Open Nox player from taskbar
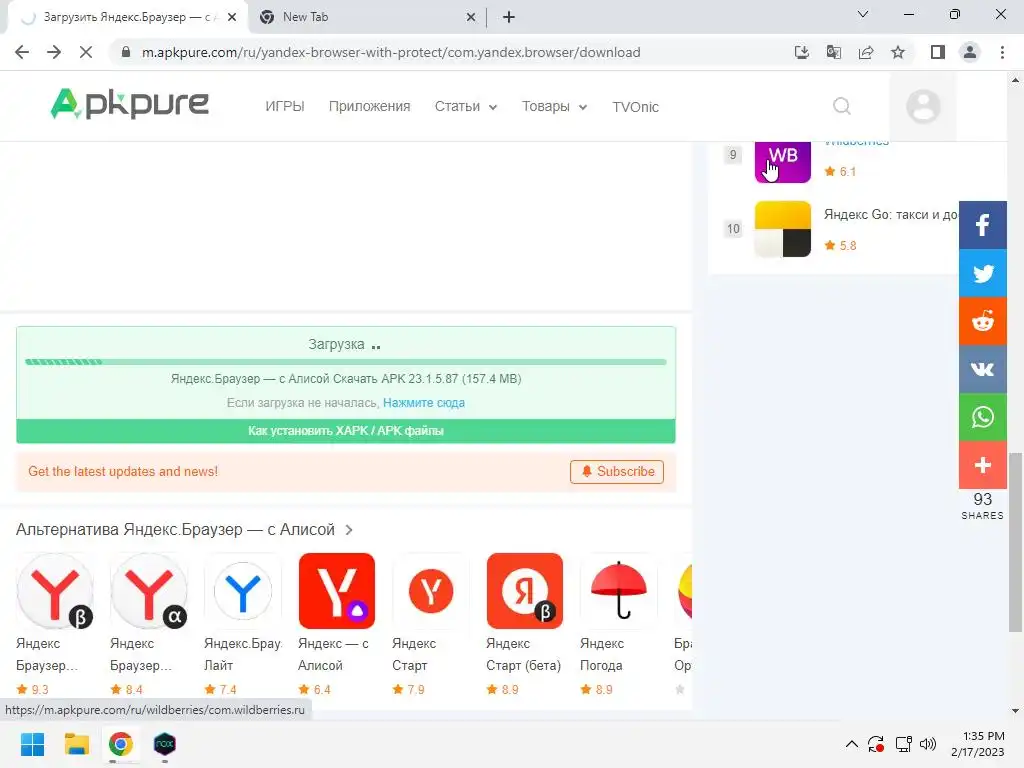The height and width of the screenshot is (768, 1024). coord(165,744)
